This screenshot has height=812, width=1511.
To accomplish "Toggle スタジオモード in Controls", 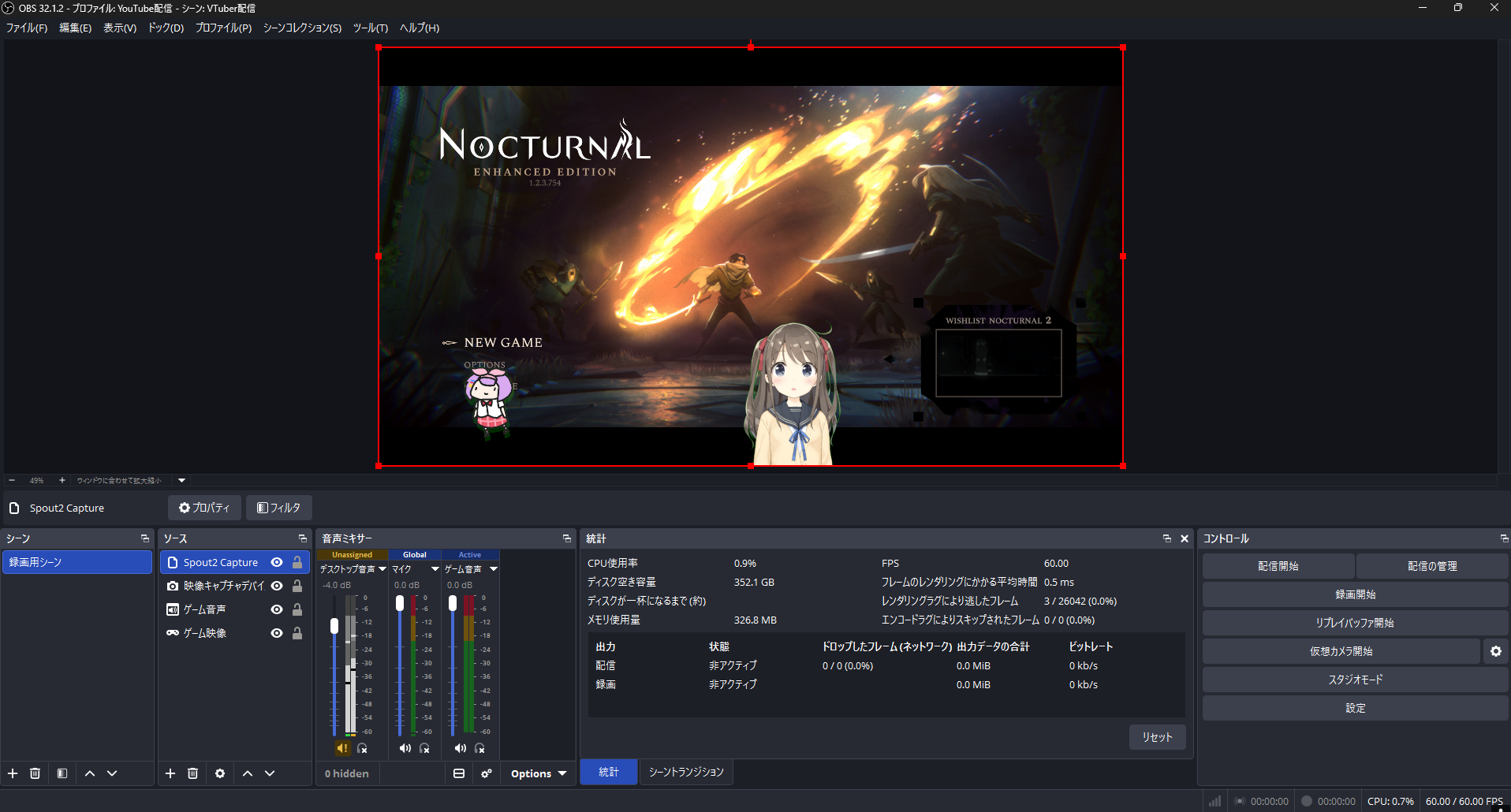I will pyautogui.click(x=1355, y=680).
